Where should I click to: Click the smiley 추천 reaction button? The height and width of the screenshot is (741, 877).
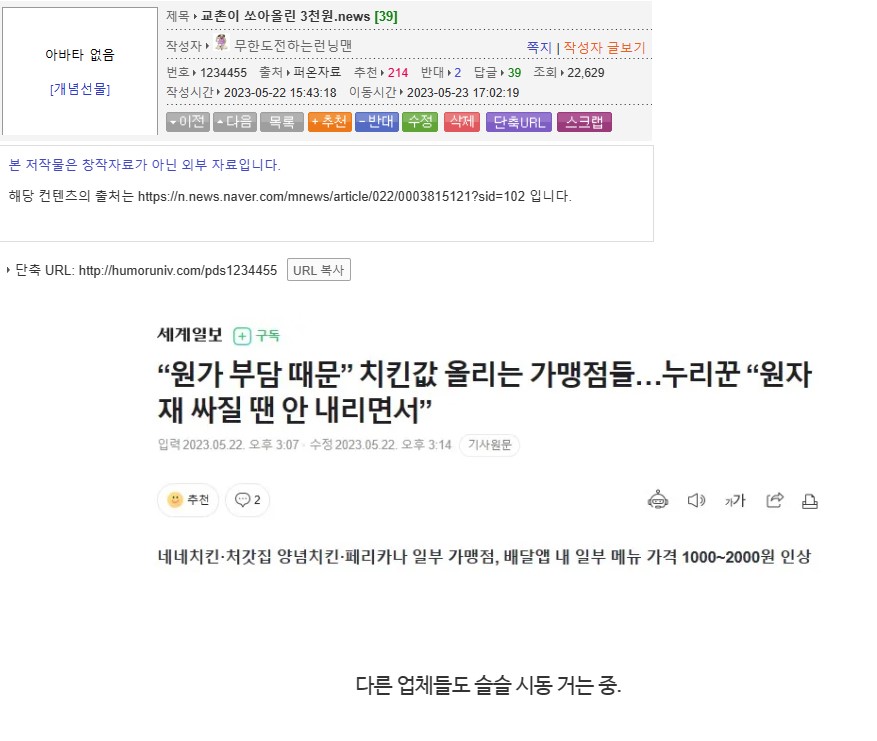tap(188, 499)
